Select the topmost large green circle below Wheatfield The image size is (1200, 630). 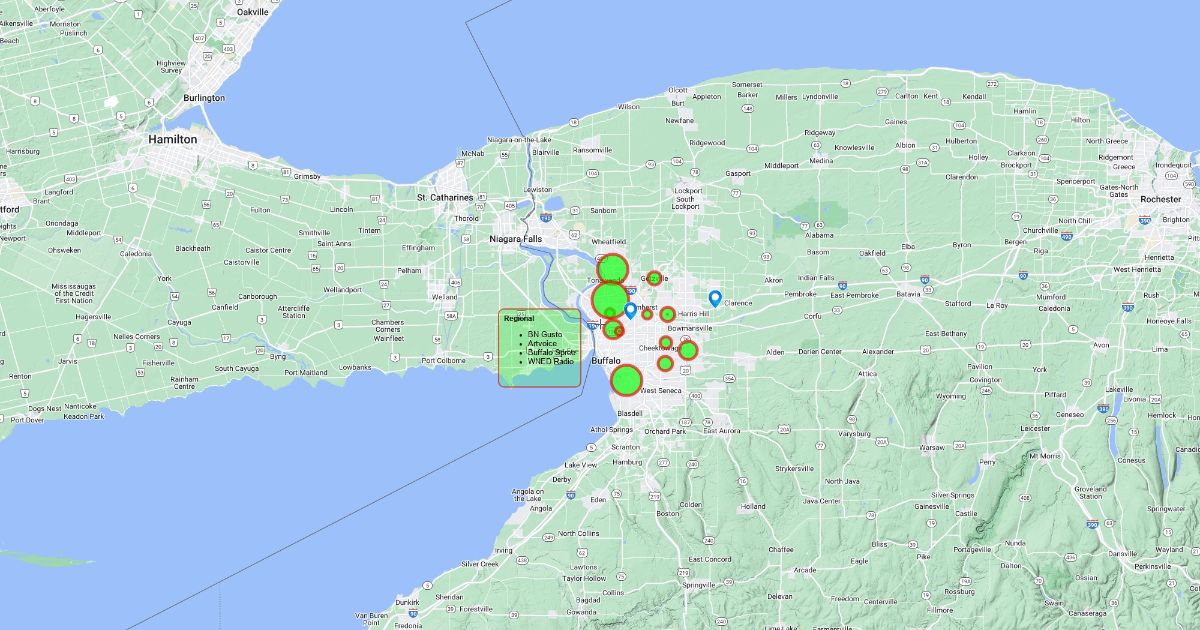[612, 269]
